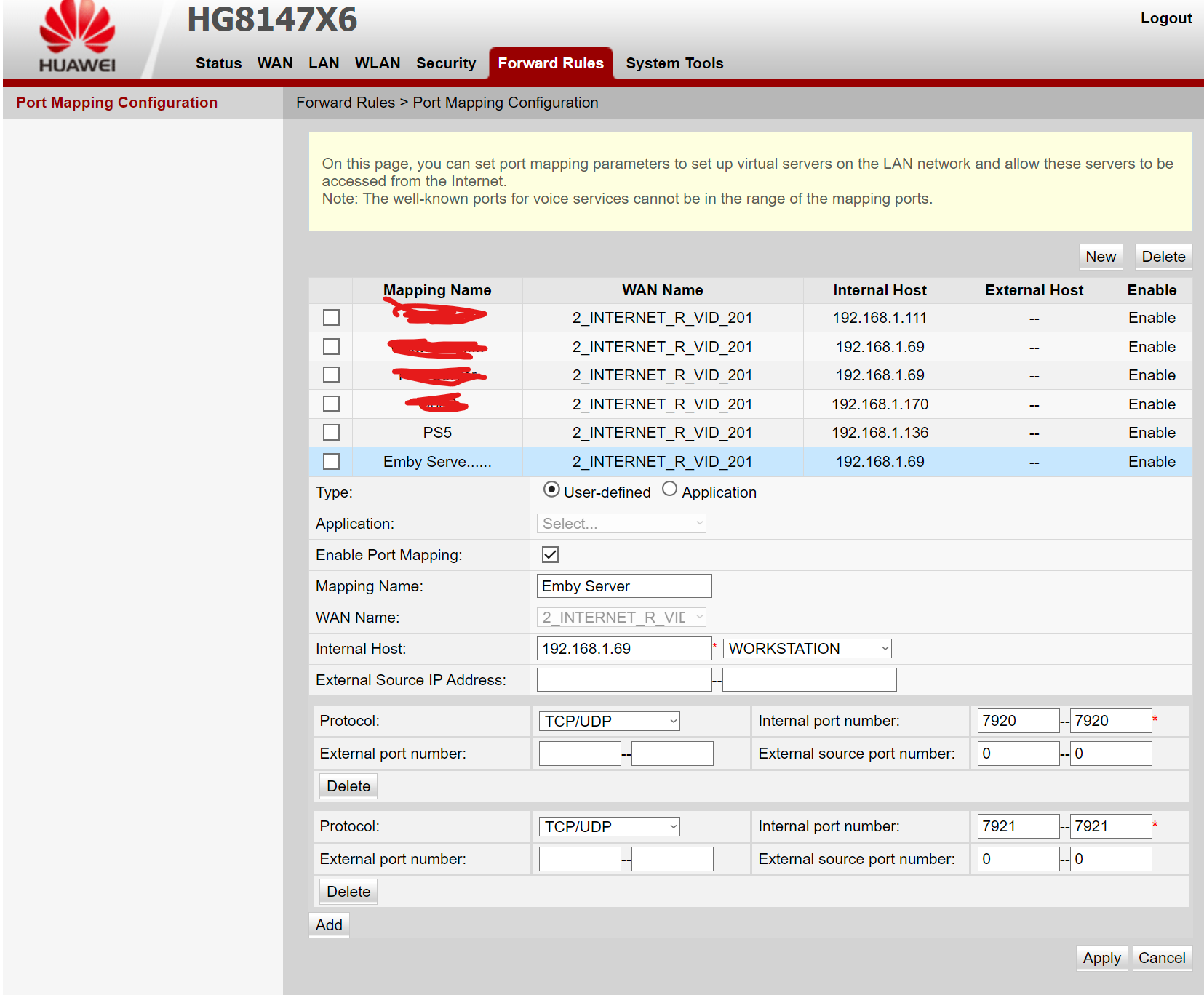Screen dimensions: 1204x995
Task: Select the PS5 mapping name cell
Action: coord(437,433)
